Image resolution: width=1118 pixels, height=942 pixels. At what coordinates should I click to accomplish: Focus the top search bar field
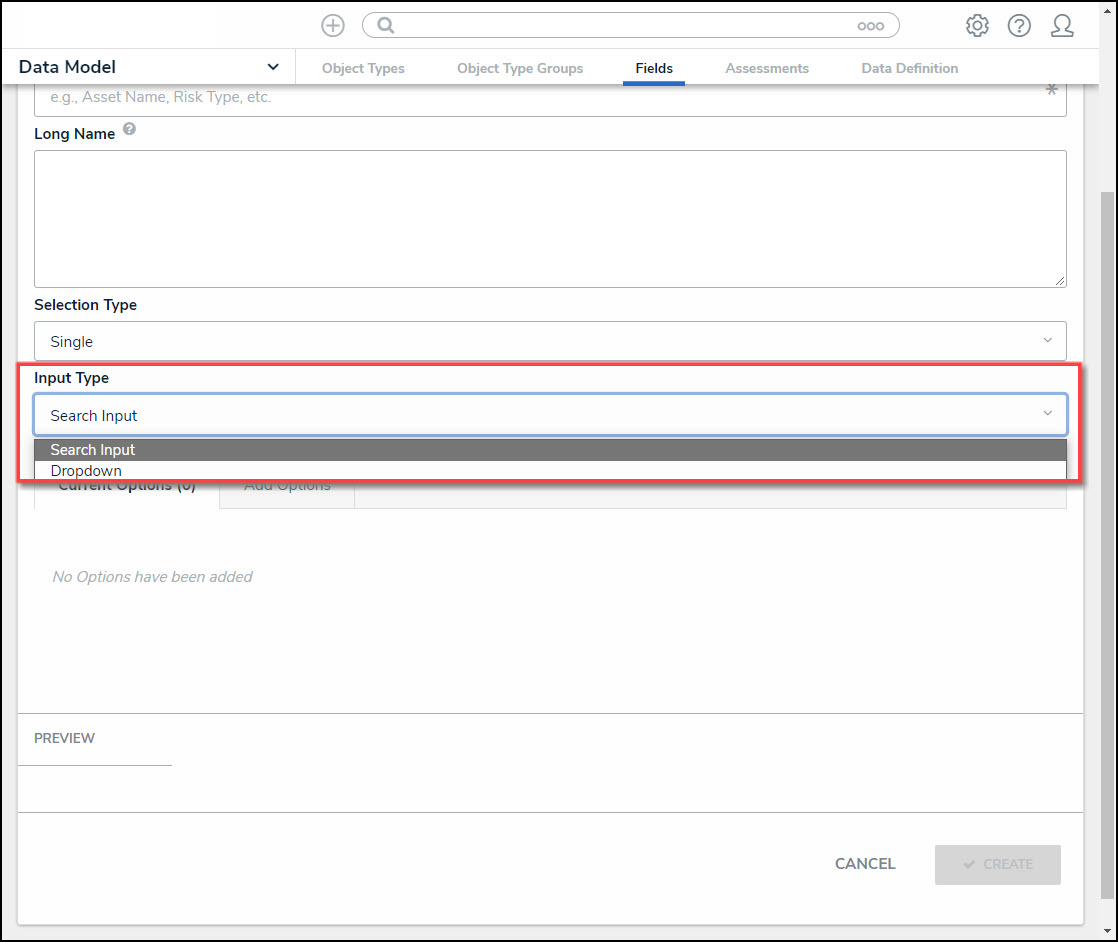[x=630, y=26]
